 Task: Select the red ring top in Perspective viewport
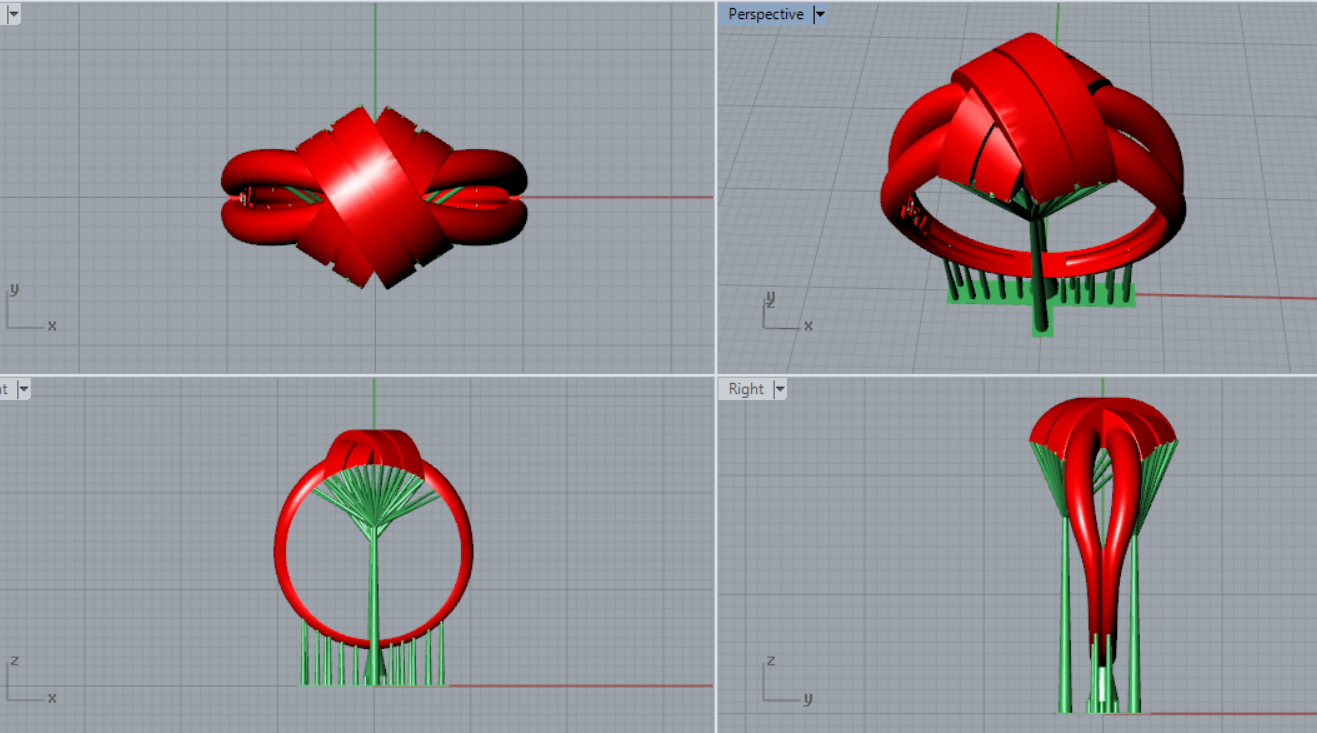pyautogui.click(x=1030, y=110)
